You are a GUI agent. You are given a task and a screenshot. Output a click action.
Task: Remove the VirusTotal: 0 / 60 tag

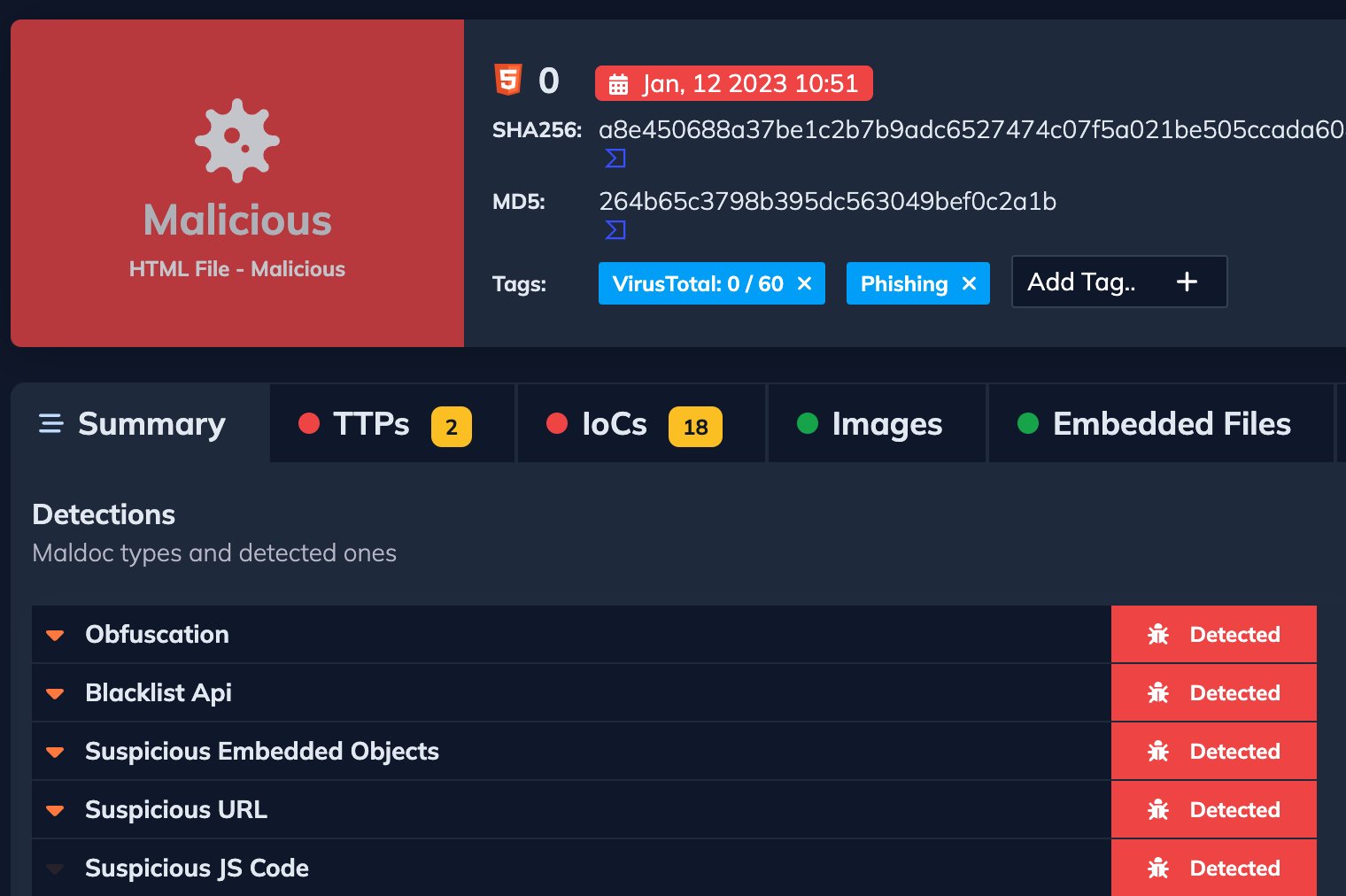click(x=804, y=283)
